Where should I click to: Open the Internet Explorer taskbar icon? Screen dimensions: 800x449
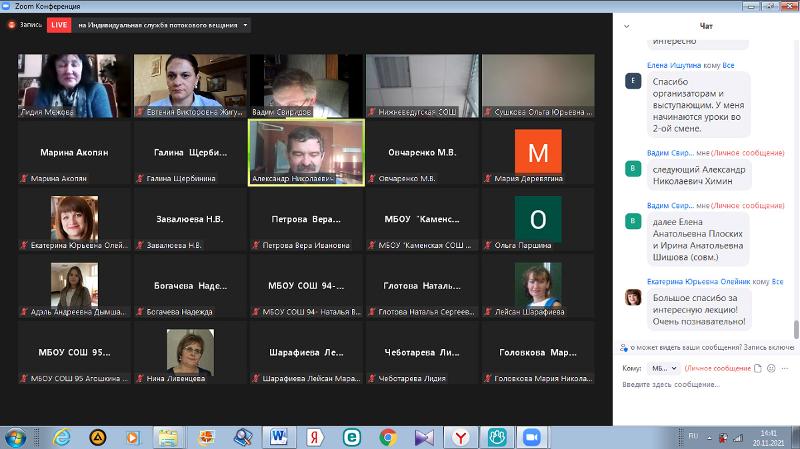tap(61, 437)
